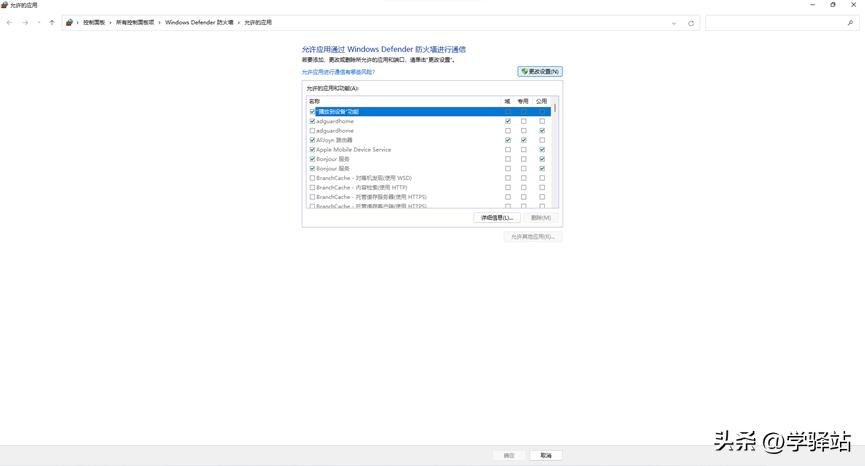The image size is (865, 466).
Task: Click the 更改设置(N) button
Action: pyautogui.click(x=540, y=72)
